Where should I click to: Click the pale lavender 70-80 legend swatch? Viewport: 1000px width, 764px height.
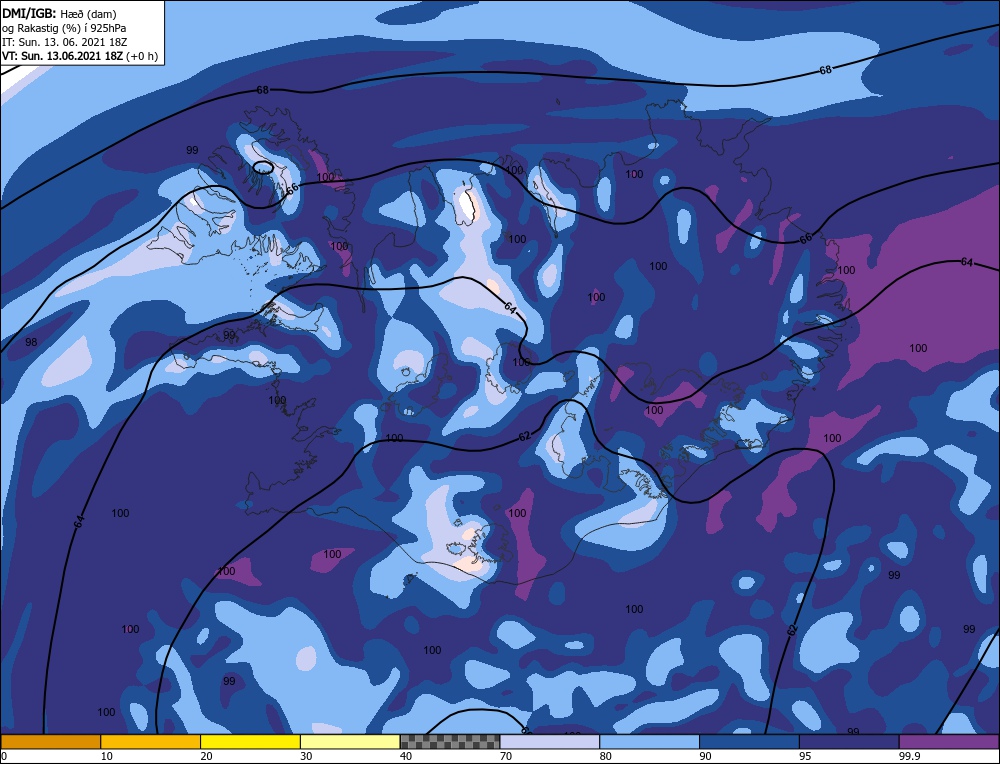pyautogui.click(x=550, y=741)
